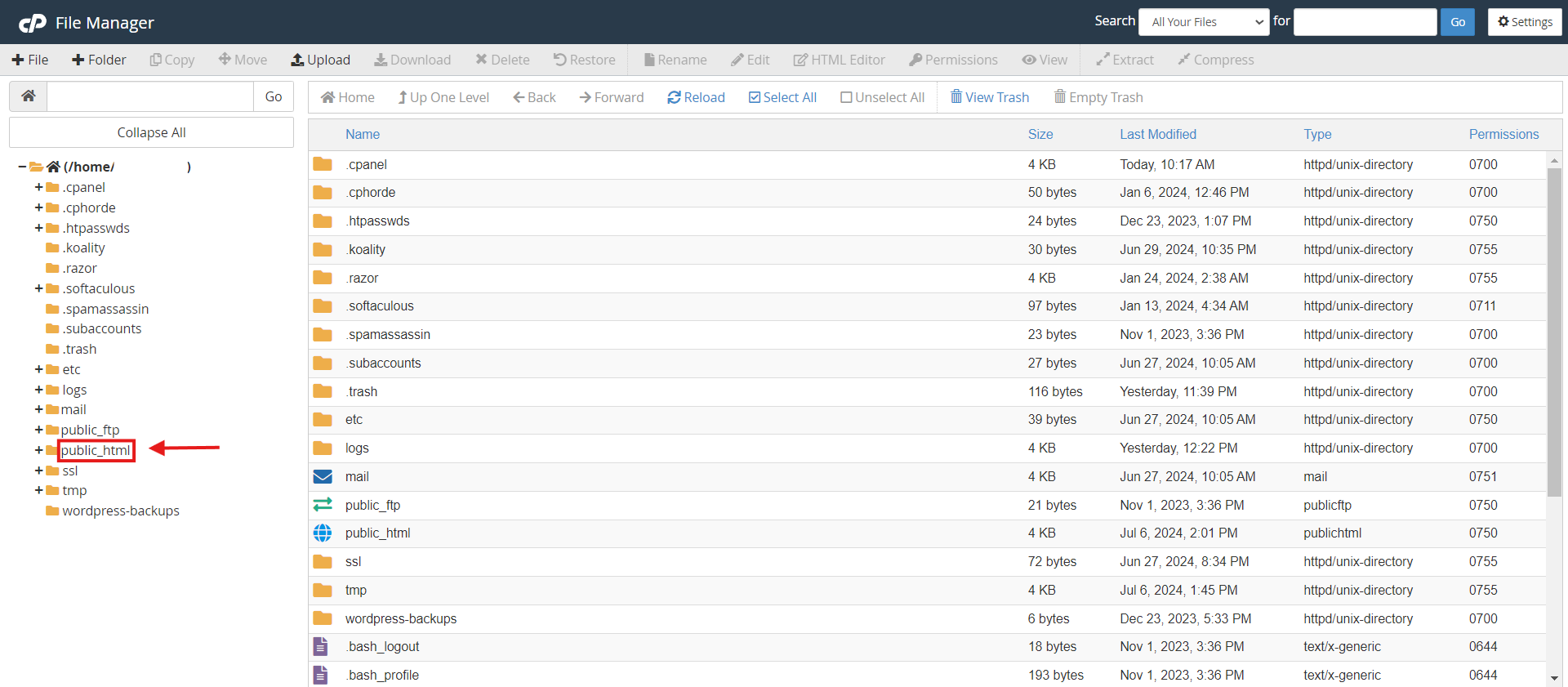Expand the .softaculous tree node
Viewport: 1568px width, 687px height.
pos(38,288)
